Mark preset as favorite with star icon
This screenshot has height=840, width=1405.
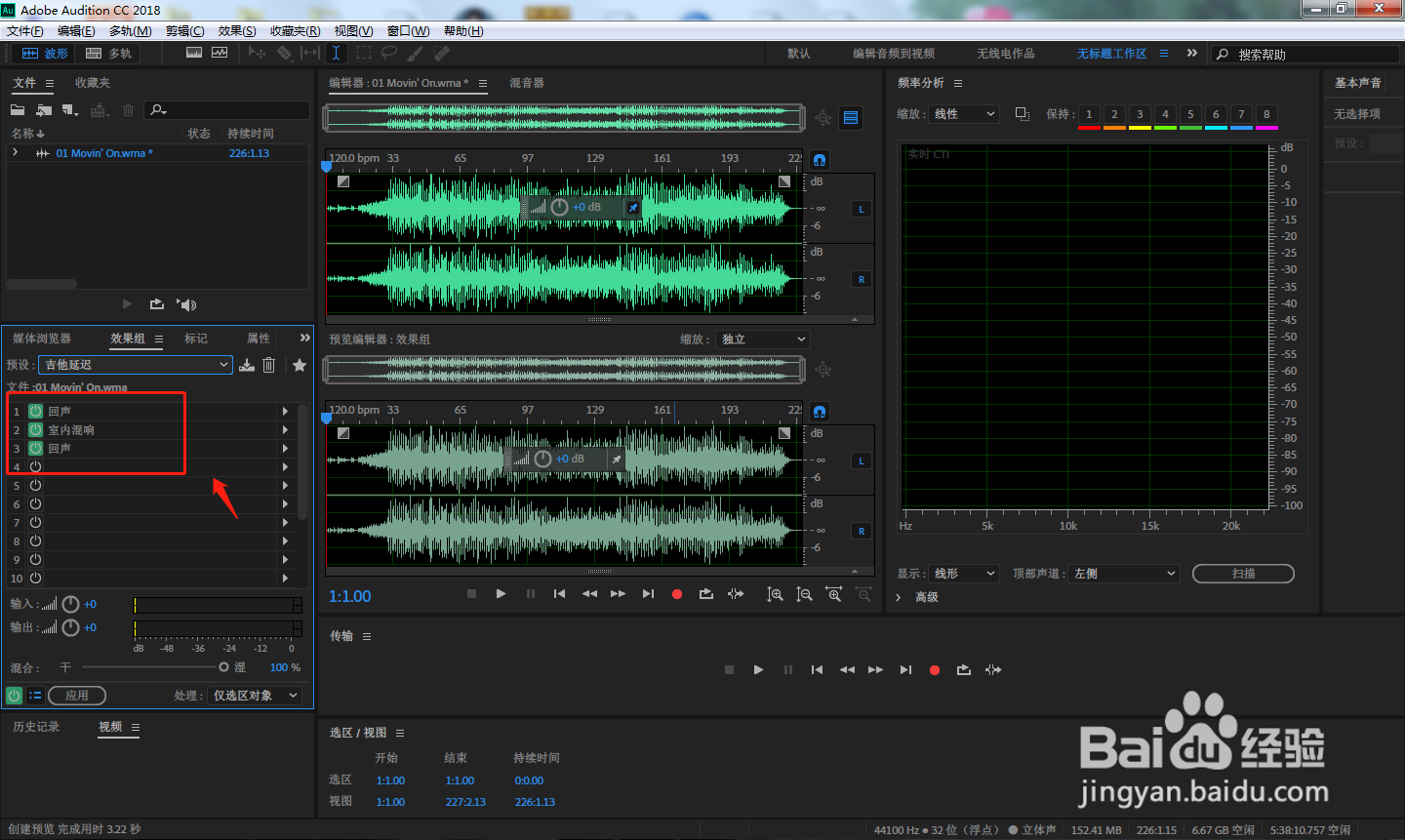[x=300, y=365]
